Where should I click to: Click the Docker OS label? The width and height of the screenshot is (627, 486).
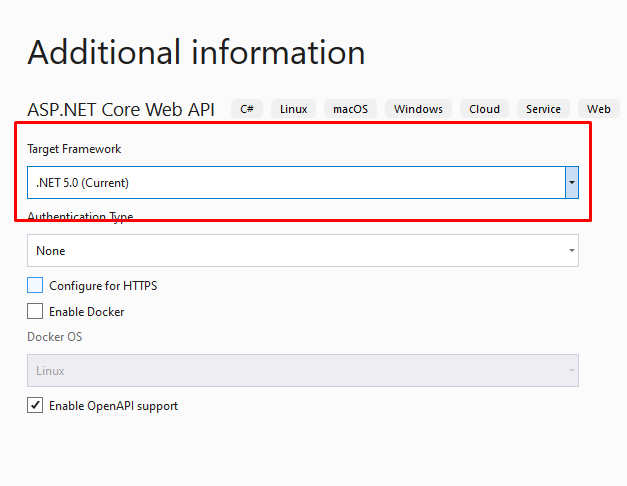pos(55,337)
